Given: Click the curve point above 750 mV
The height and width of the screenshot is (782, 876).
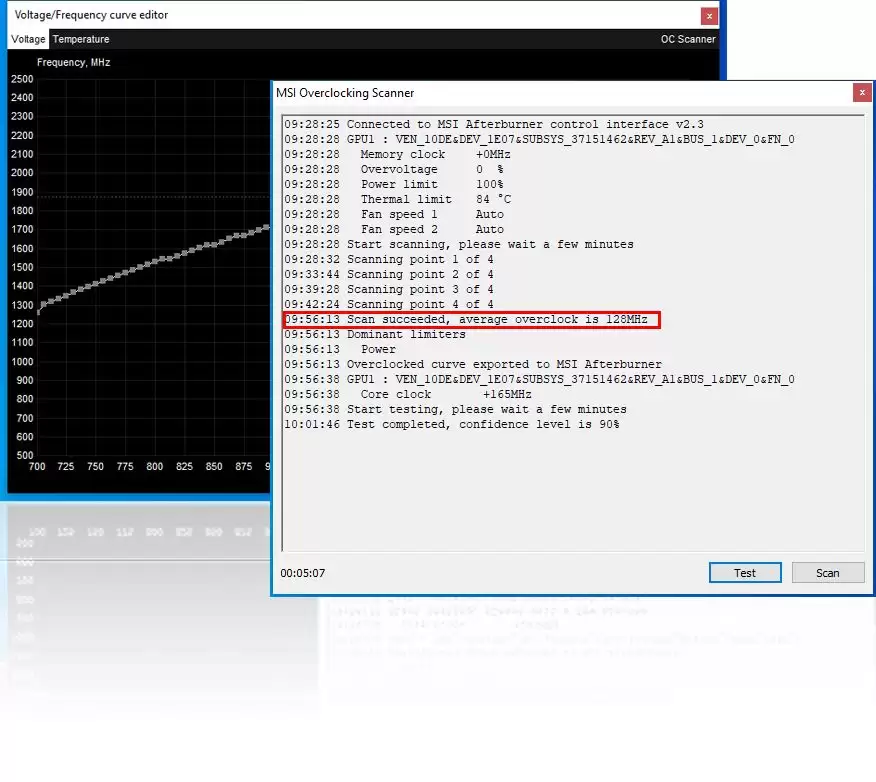Looking at the screenshot, I should coord(96,284).
